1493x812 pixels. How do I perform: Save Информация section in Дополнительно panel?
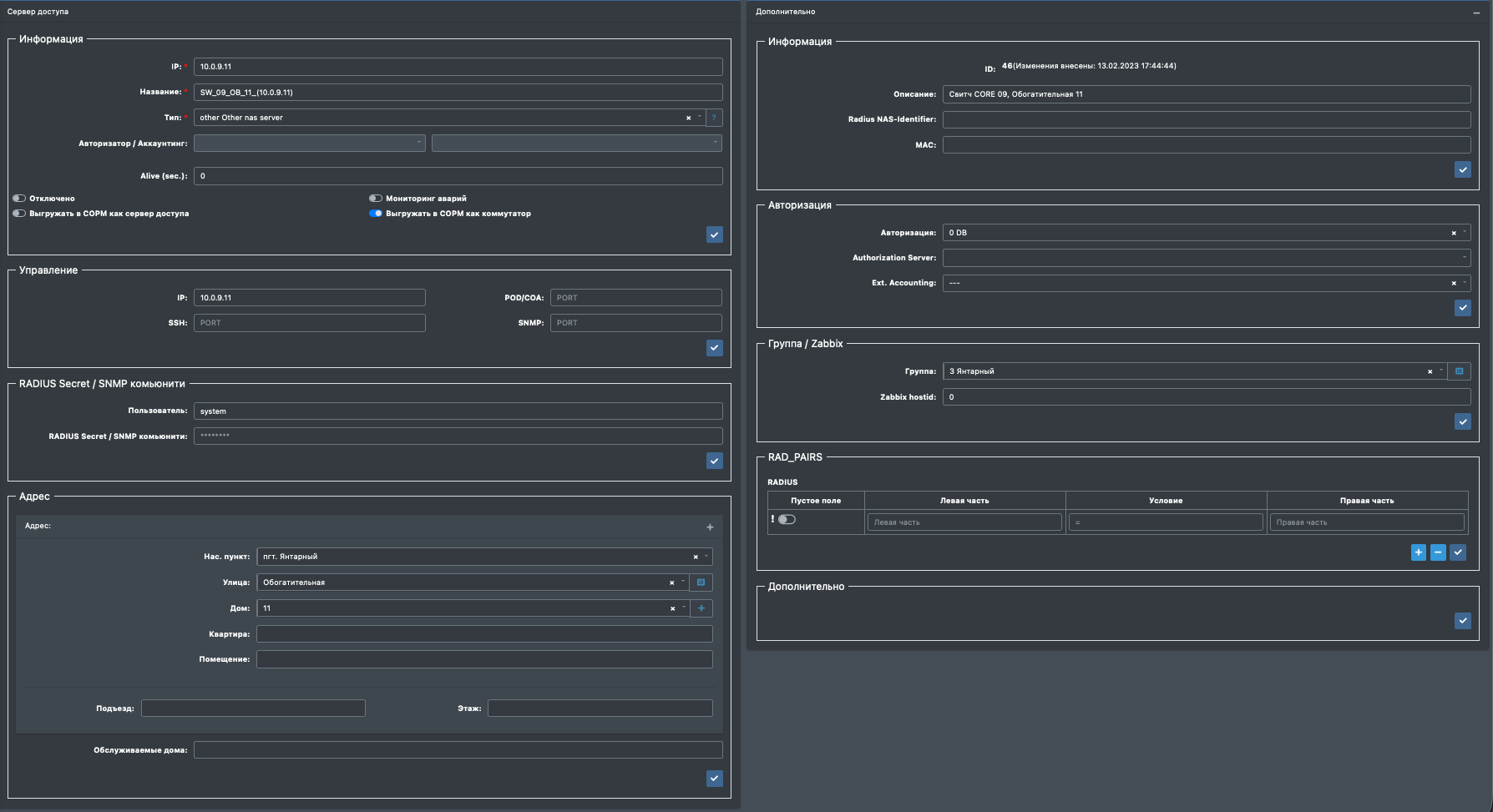(x=1462, y=169)
